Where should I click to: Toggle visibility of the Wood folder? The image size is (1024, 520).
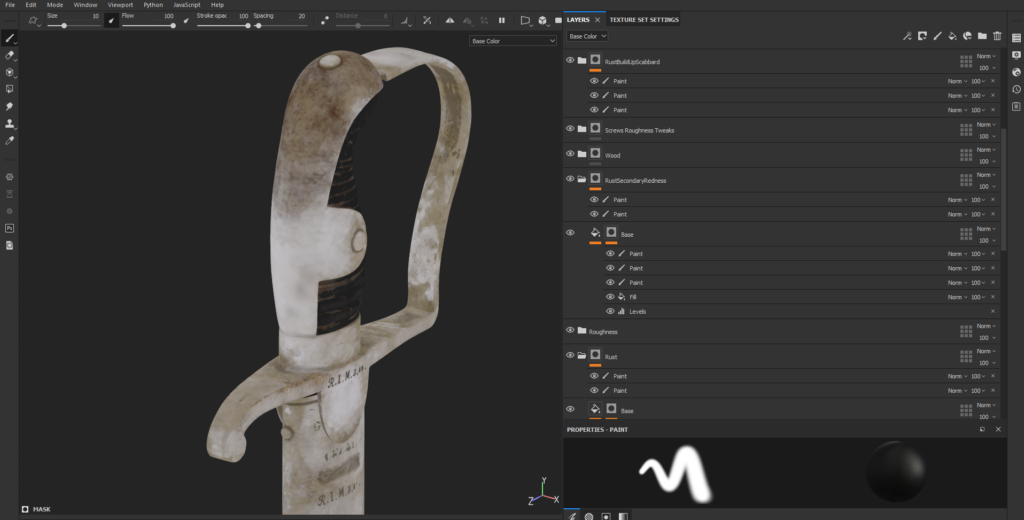(570, 154)
